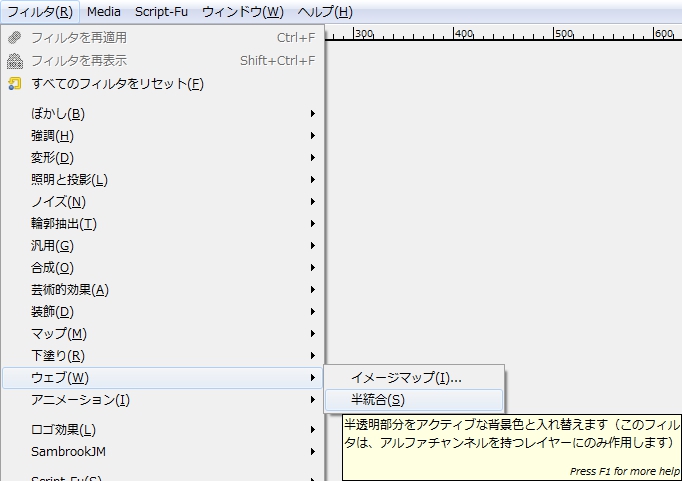Open the 汎用(G) submenu

point(163,246)
